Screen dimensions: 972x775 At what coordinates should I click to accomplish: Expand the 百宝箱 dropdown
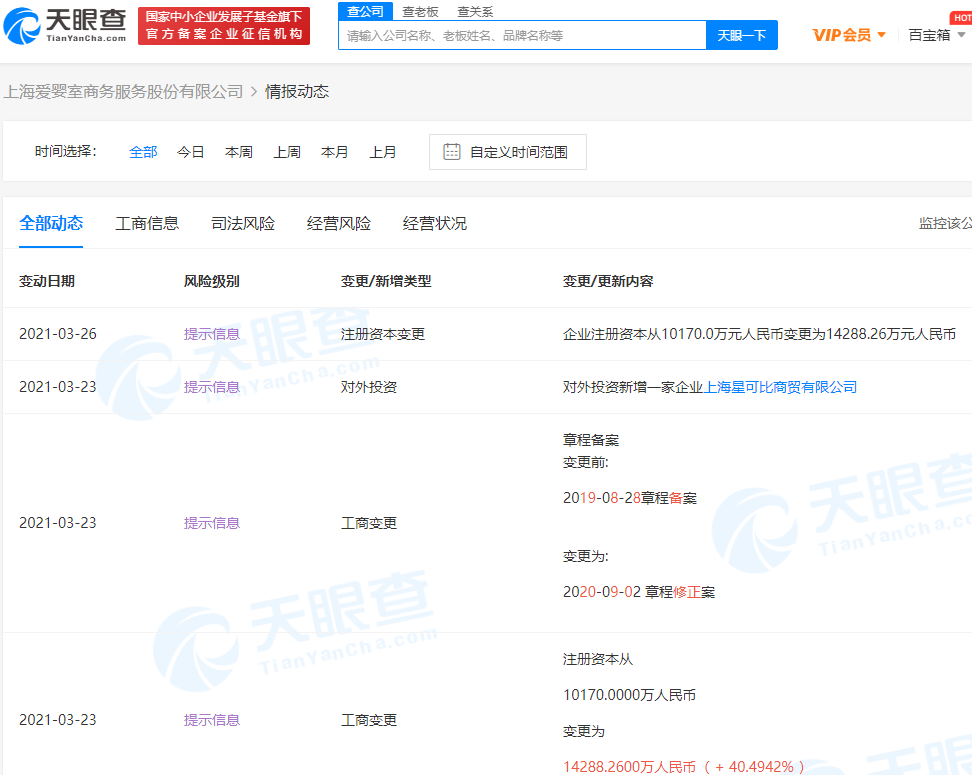(x=937, y=35)
